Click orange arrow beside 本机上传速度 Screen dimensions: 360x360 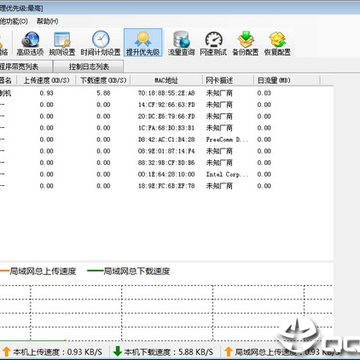tap(6, 351)
